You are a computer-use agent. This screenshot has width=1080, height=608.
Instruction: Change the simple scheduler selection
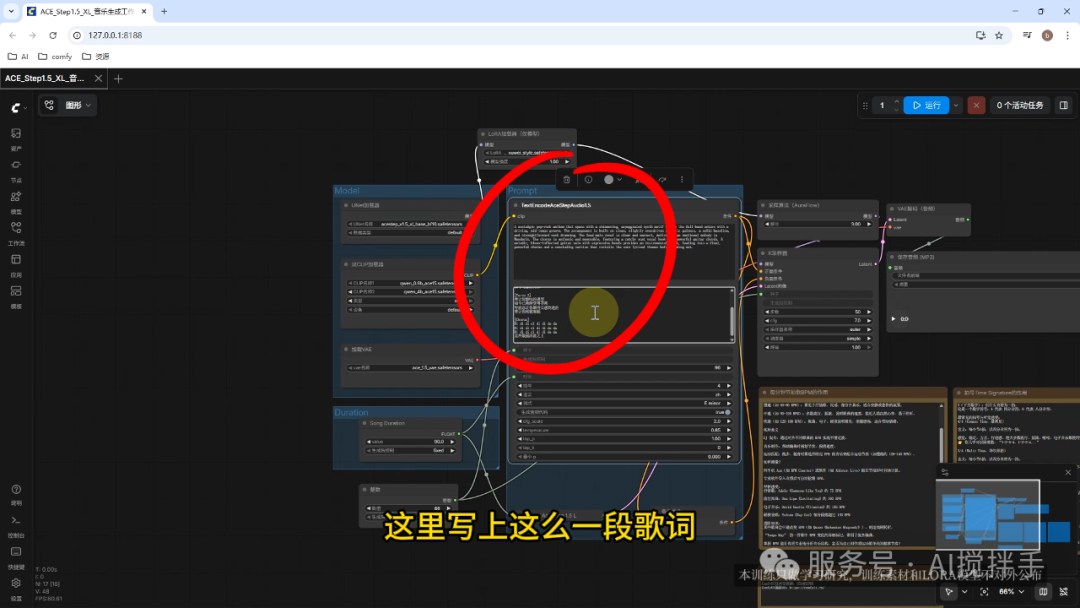pyautogui.click(x=818, y=339)
